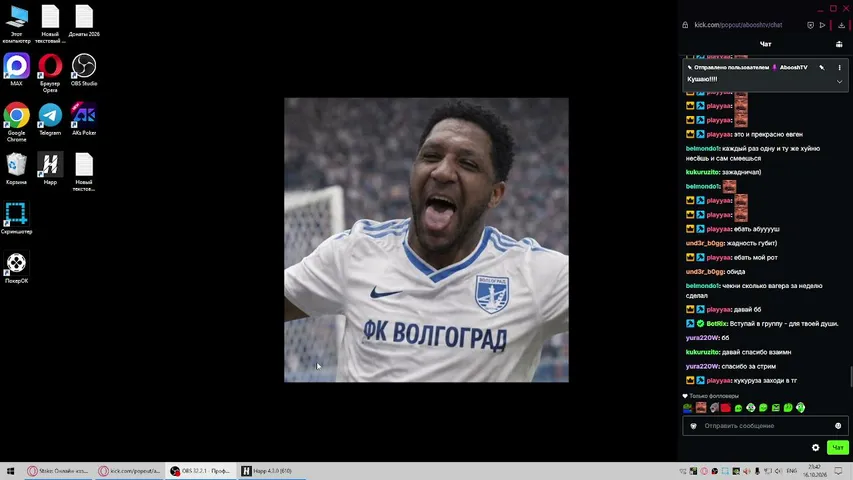Open playyaa's username in the last chat message

point(718,380)
